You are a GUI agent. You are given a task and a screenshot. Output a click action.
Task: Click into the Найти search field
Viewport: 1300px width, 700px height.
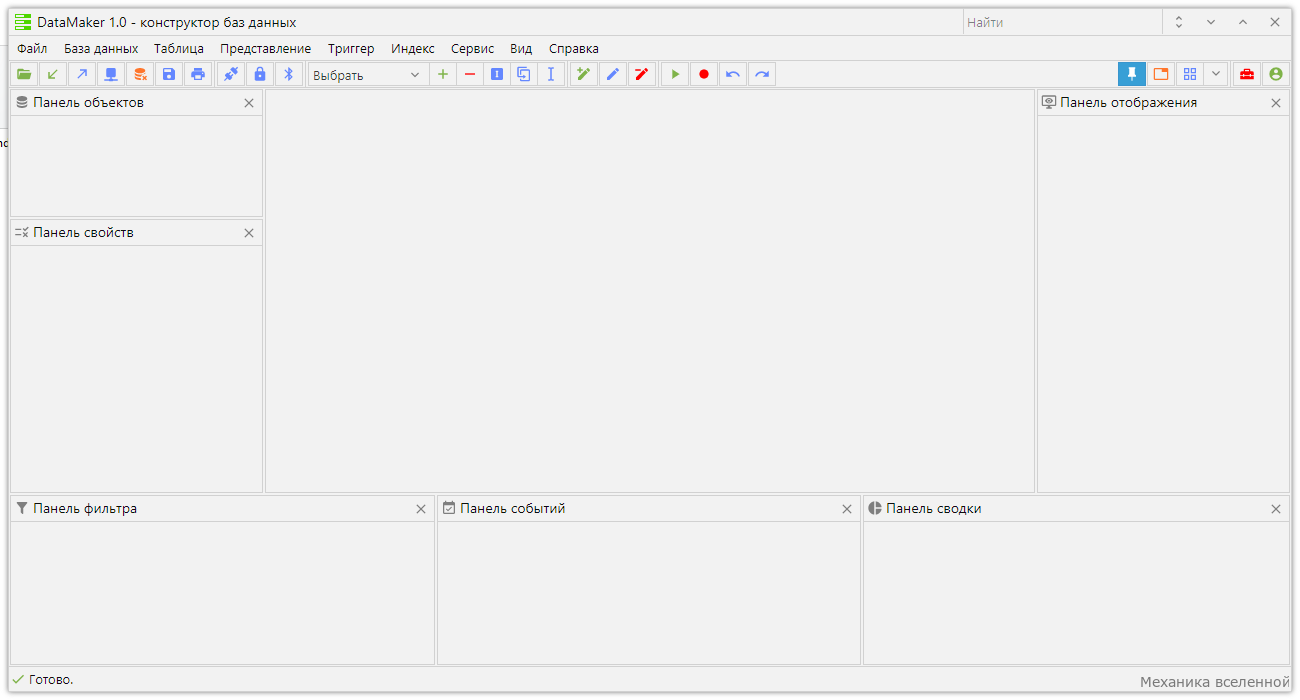(1062, 22)
